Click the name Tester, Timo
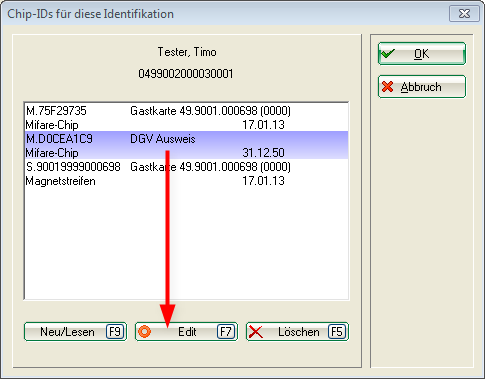 pos(187,52)
